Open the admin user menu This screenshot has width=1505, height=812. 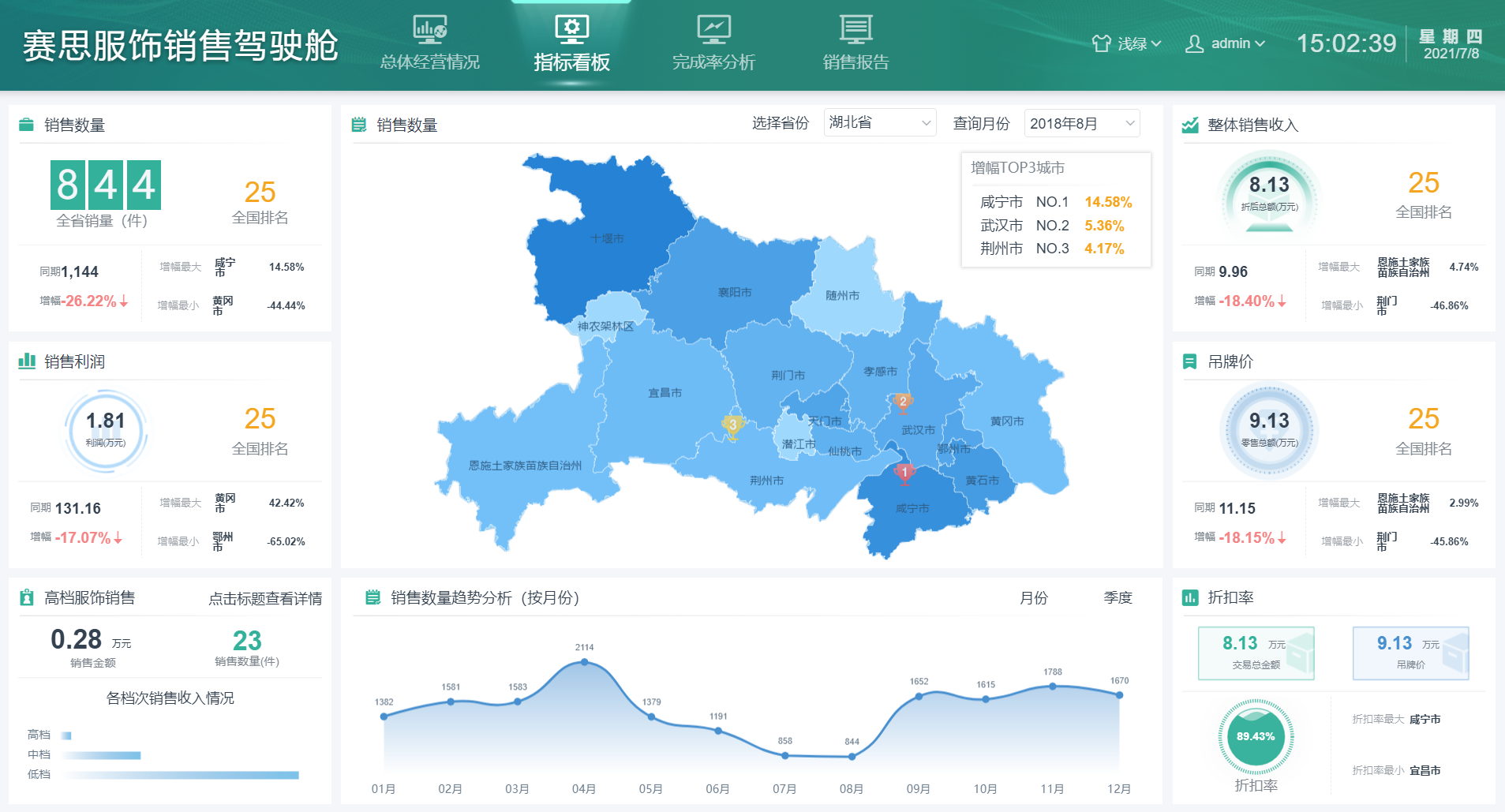1226,44
